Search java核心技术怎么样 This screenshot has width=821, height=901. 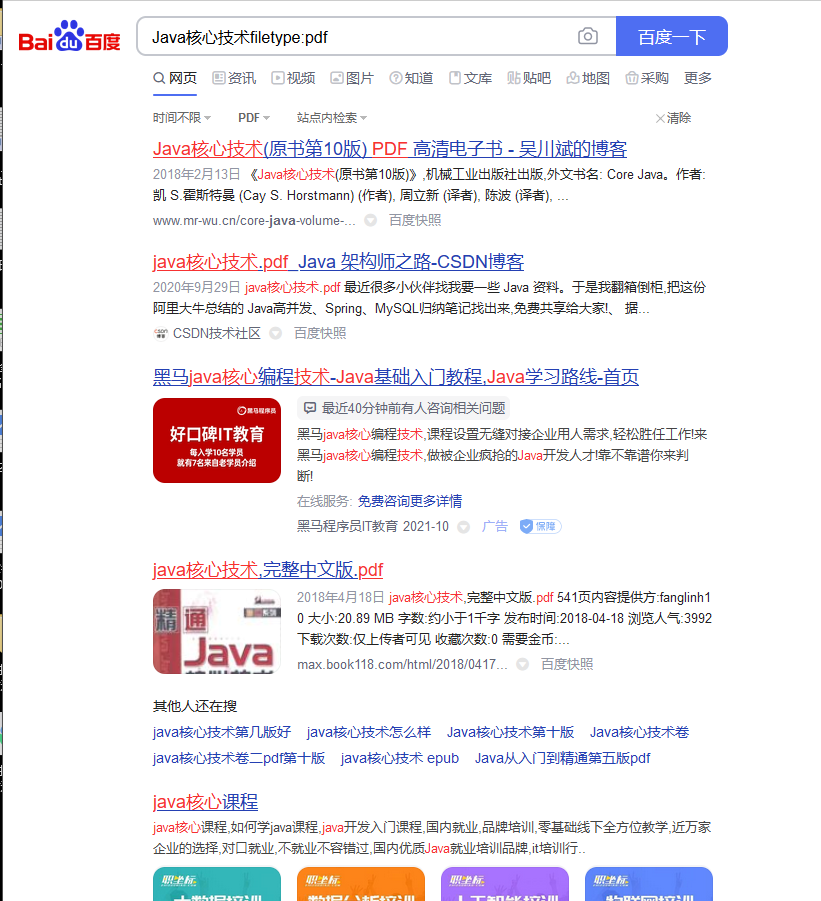369,732
